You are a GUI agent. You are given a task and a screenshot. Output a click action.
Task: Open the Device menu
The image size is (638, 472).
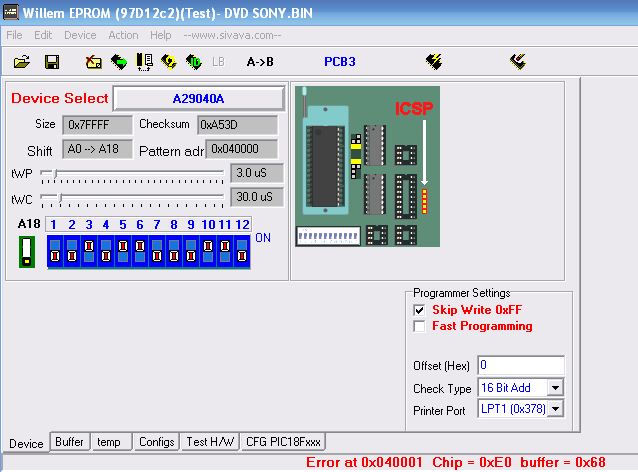point(80,35)
